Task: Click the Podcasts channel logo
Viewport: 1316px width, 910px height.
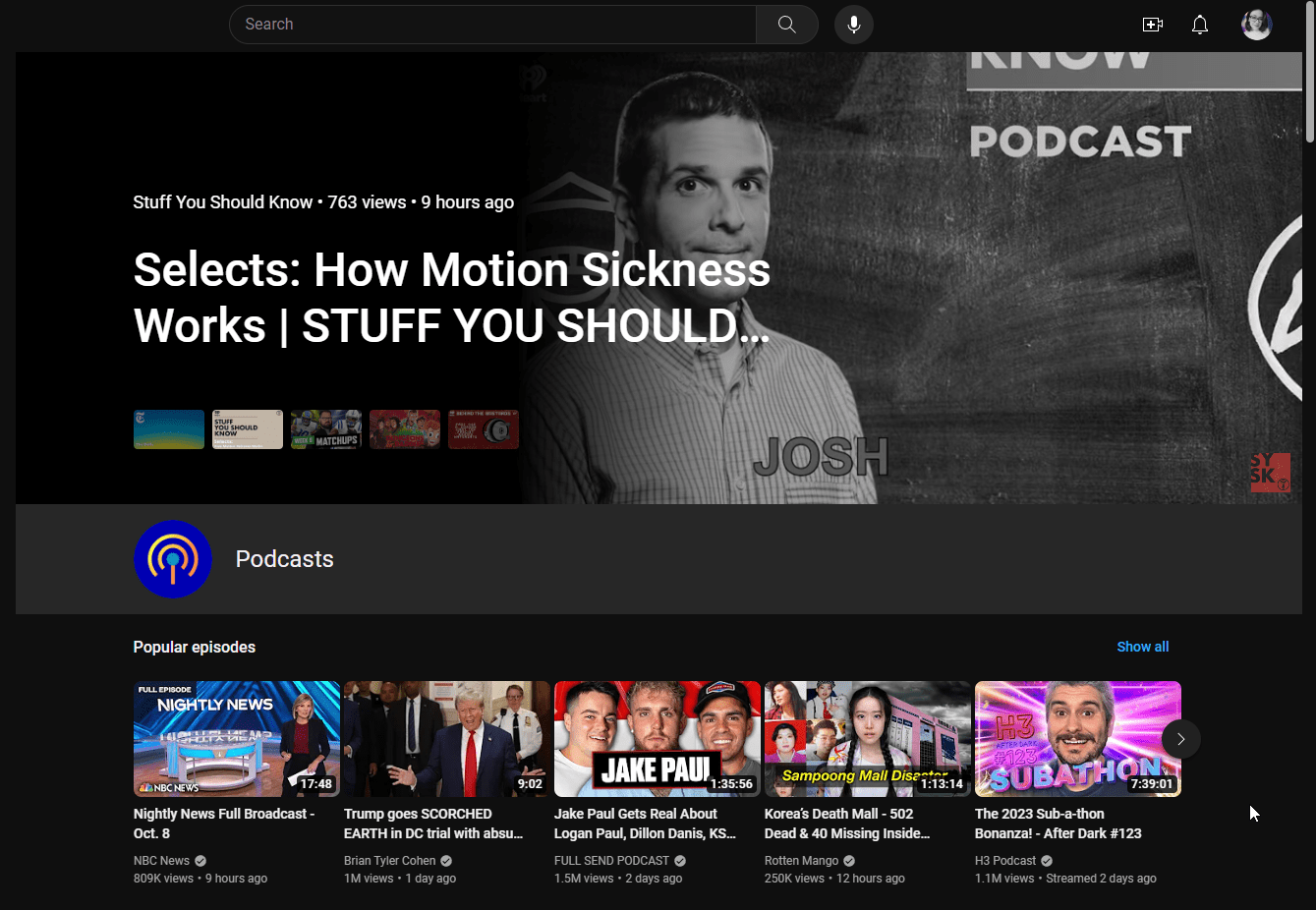Action: (x=173, y=559)
